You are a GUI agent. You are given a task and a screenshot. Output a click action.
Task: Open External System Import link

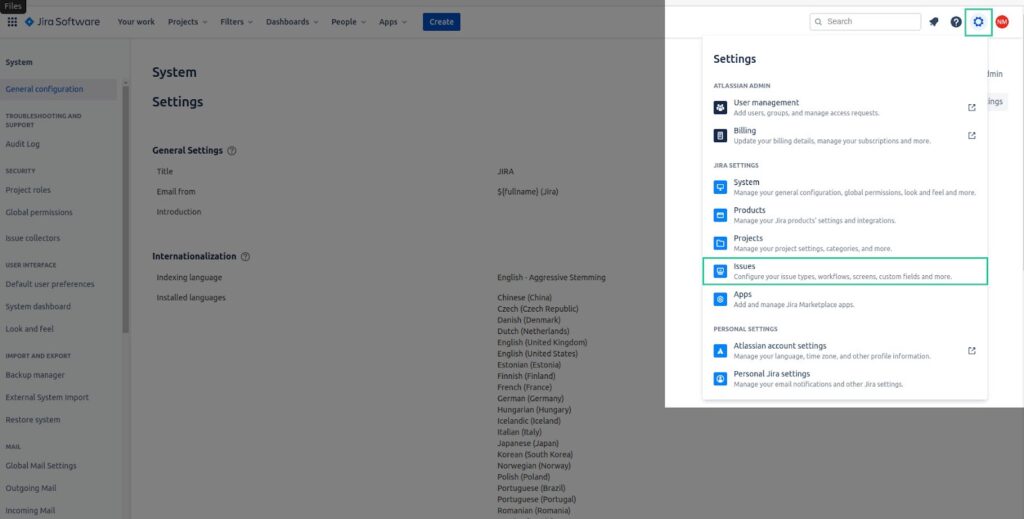point(47,398)
